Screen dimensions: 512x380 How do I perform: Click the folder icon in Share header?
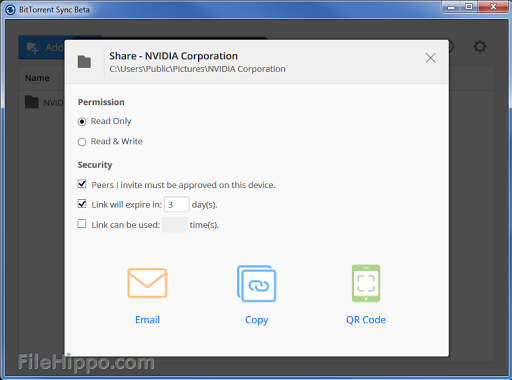point(84,62)
